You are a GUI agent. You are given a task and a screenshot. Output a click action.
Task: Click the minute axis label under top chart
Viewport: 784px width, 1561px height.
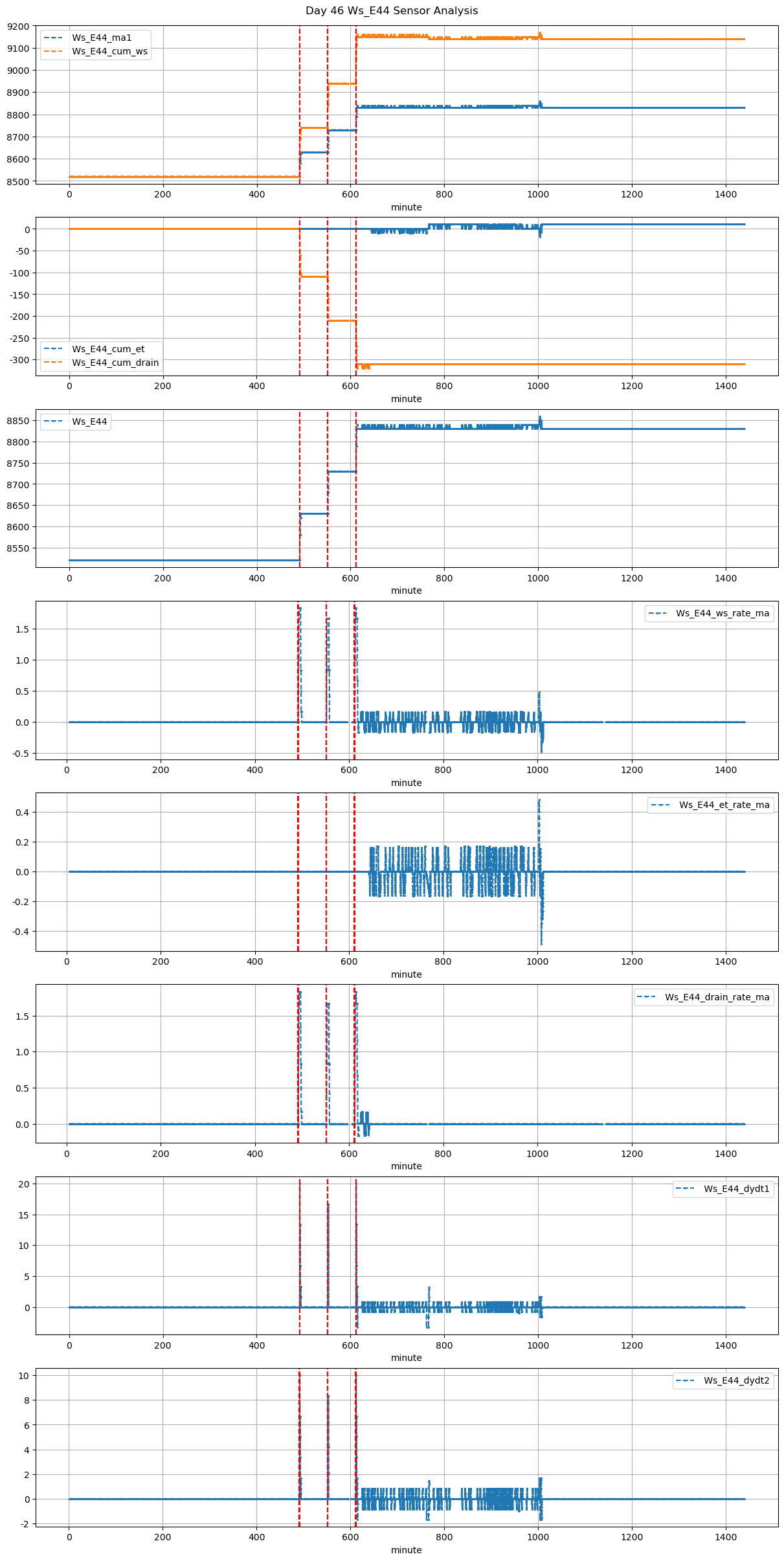(x=406, y=207)
